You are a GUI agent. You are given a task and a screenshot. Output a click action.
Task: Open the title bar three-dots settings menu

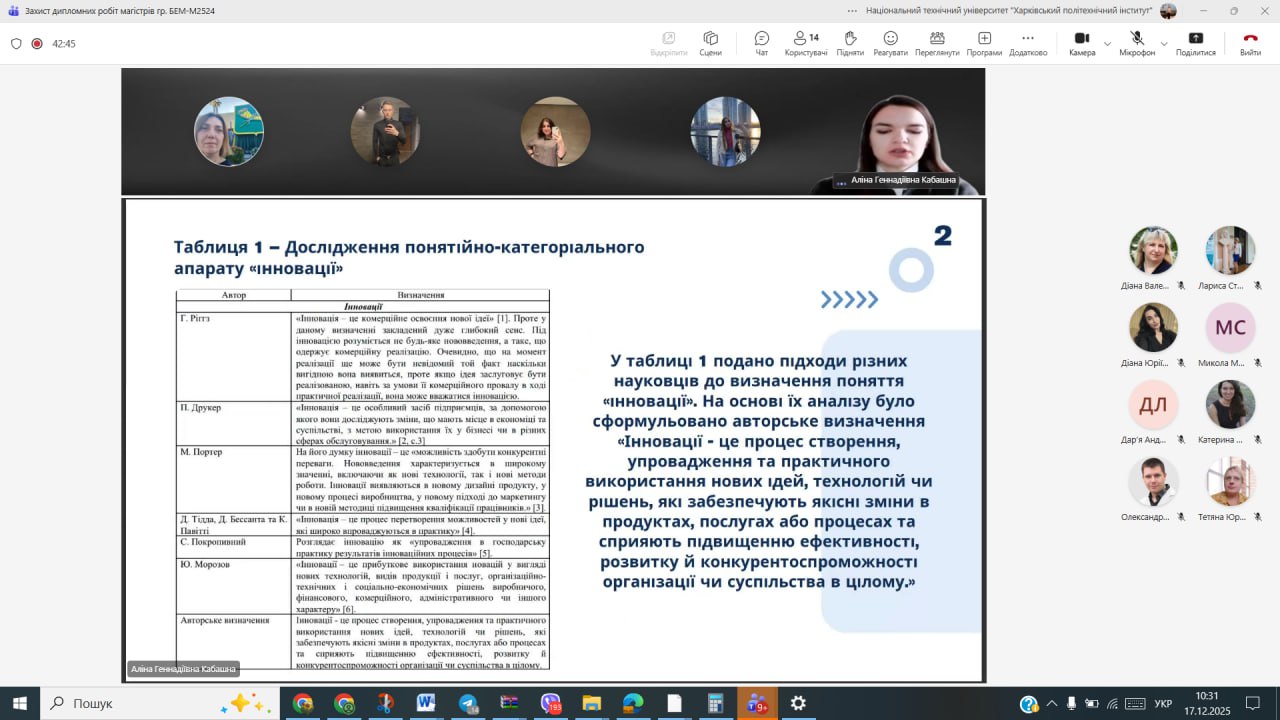(852, 11)
